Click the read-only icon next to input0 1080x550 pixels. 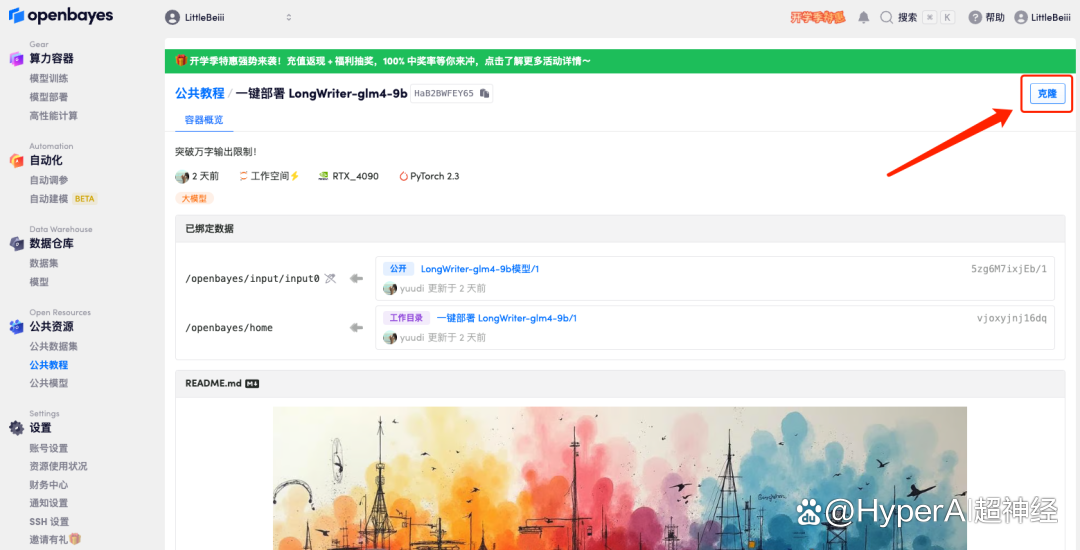[331, 278]
